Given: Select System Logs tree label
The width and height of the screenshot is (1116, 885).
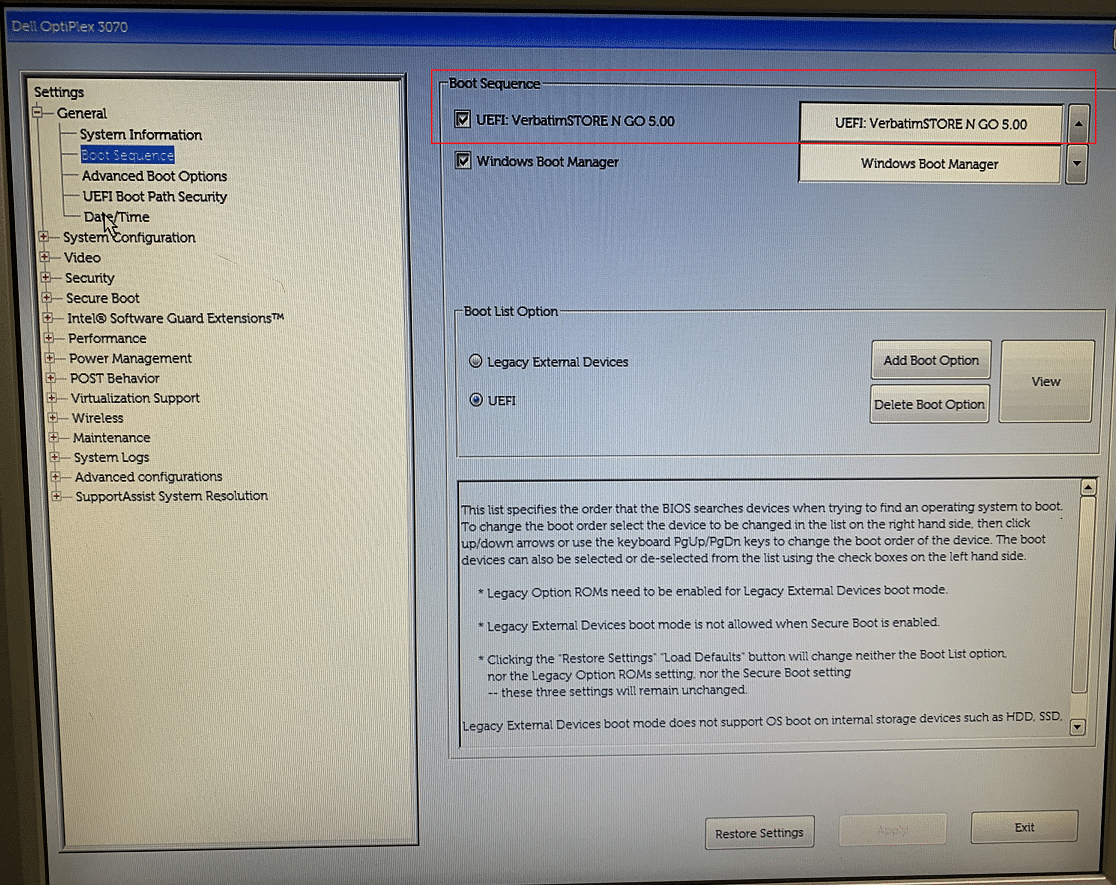Looking at the screenshot, I should [112, 457].
